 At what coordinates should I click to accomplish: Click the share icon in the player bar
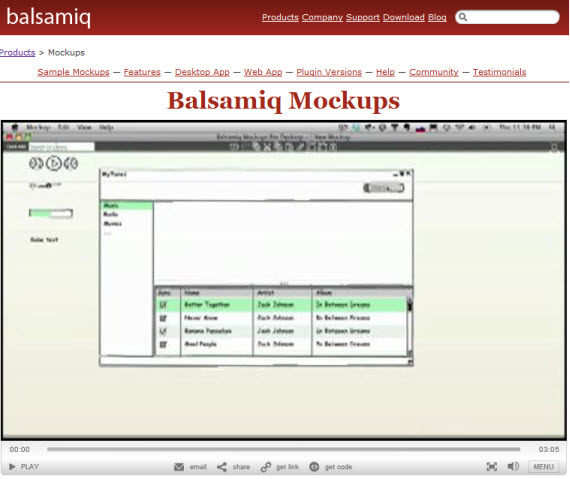pos(222,467)
